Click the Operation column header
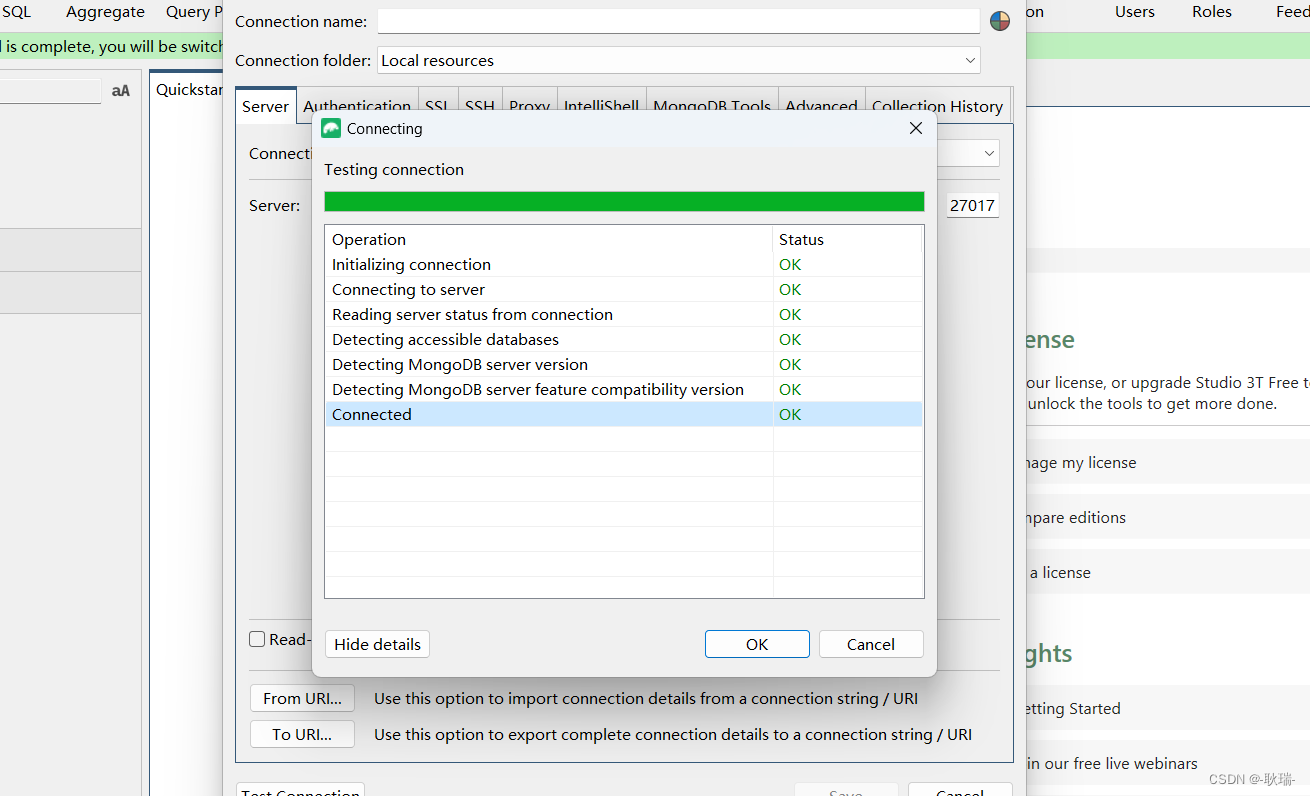Image resolution: width=1310 pixels, height=796 pixels. [x=549, y=239]
